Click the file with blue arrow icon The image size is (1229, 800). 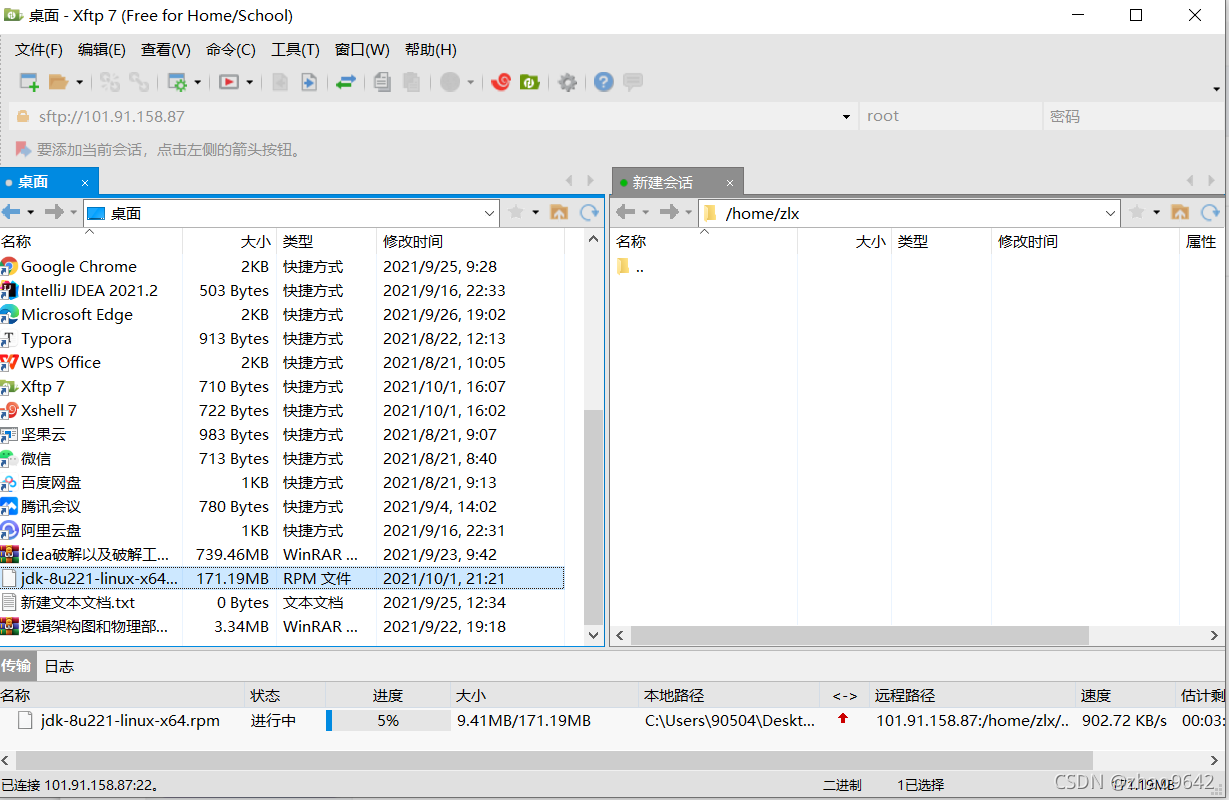tap(309, 82)
